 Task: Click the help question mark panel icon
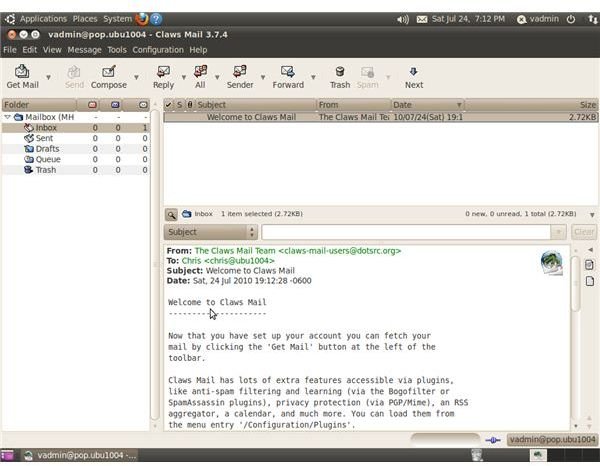point(156,19)
